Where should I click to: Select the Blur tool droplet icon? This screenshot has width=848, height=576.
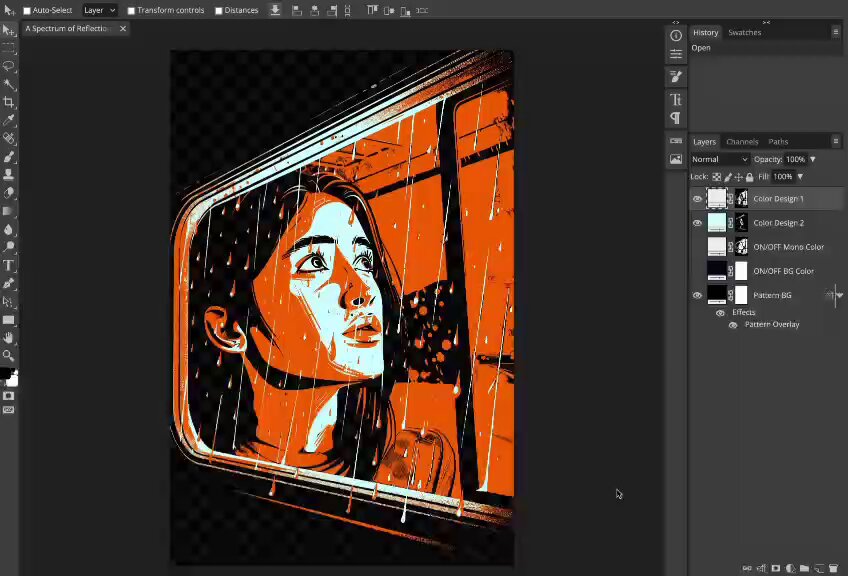(9, 229)
